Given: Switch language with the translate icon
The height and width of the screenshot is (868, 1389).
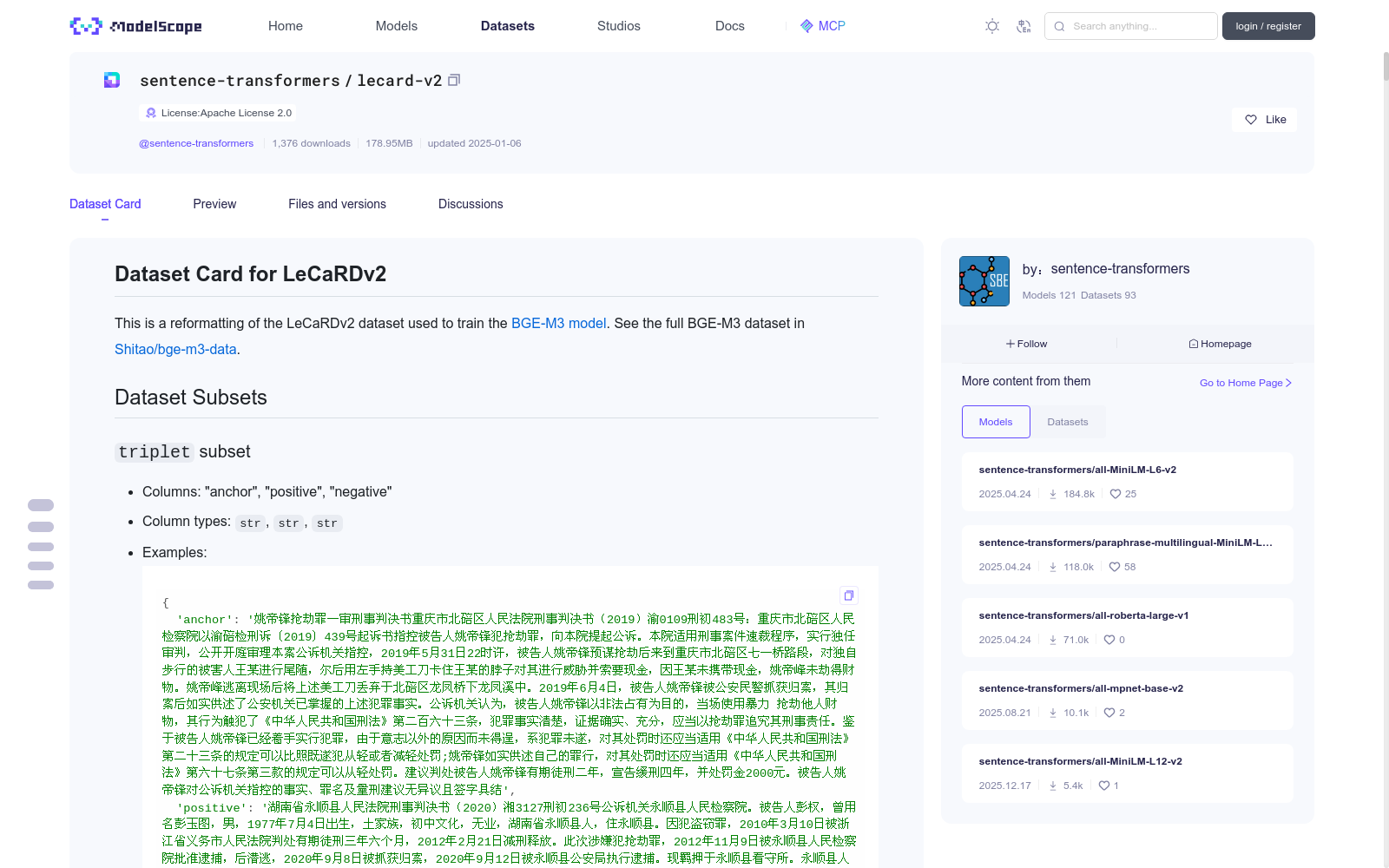Looking at the screenshot, I should coord(1024,26).
